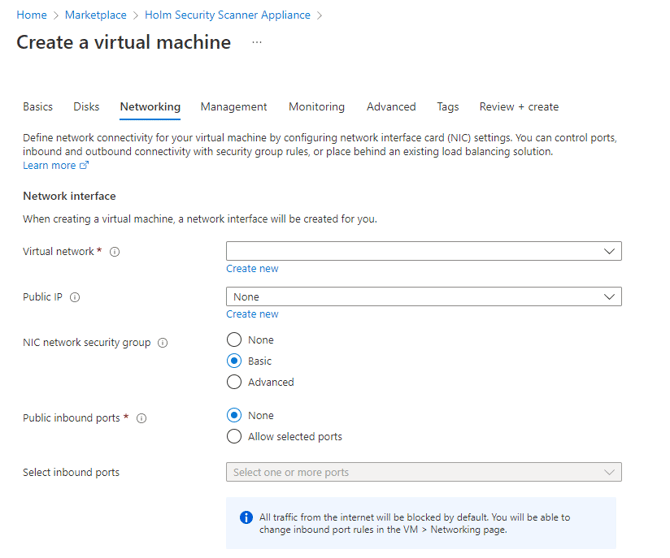This screenshot has height=558, width=670.
Task: Open the Public IP dropdown
Action: coord(423,297)
